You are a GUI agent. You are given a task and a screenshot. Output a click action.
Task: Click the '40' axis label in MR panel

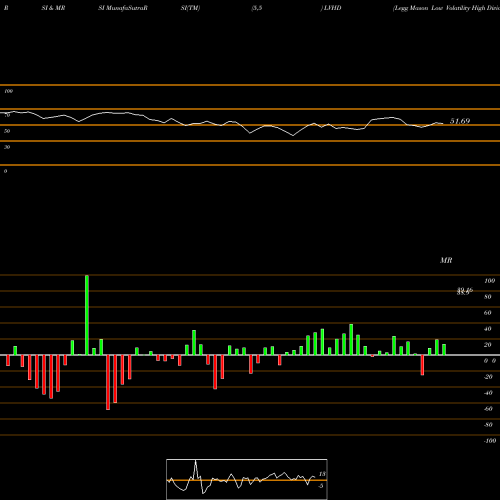[x=488, y=329]
